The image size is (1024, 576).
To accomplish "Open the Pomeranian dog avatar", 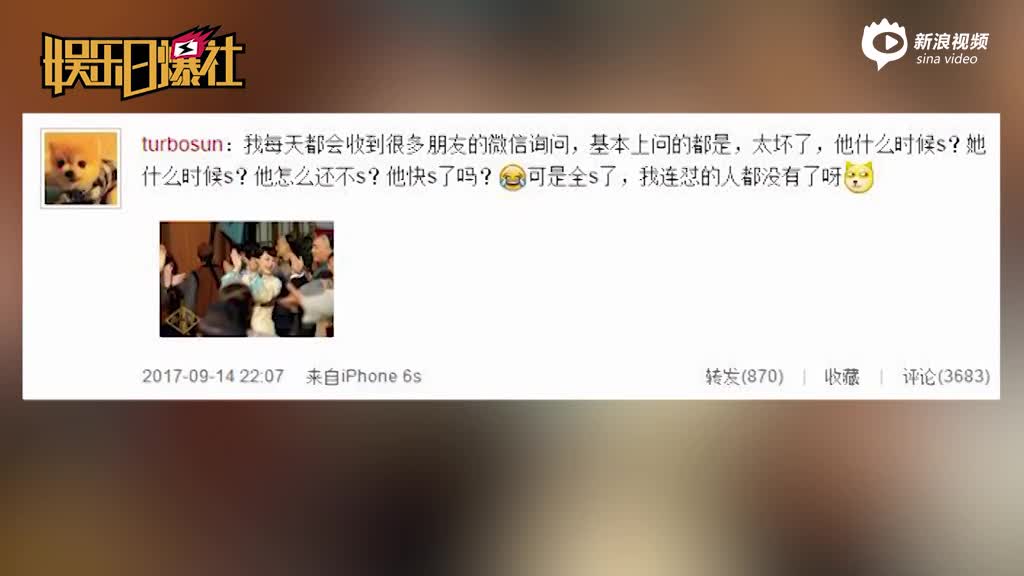I will coord(81,168).
